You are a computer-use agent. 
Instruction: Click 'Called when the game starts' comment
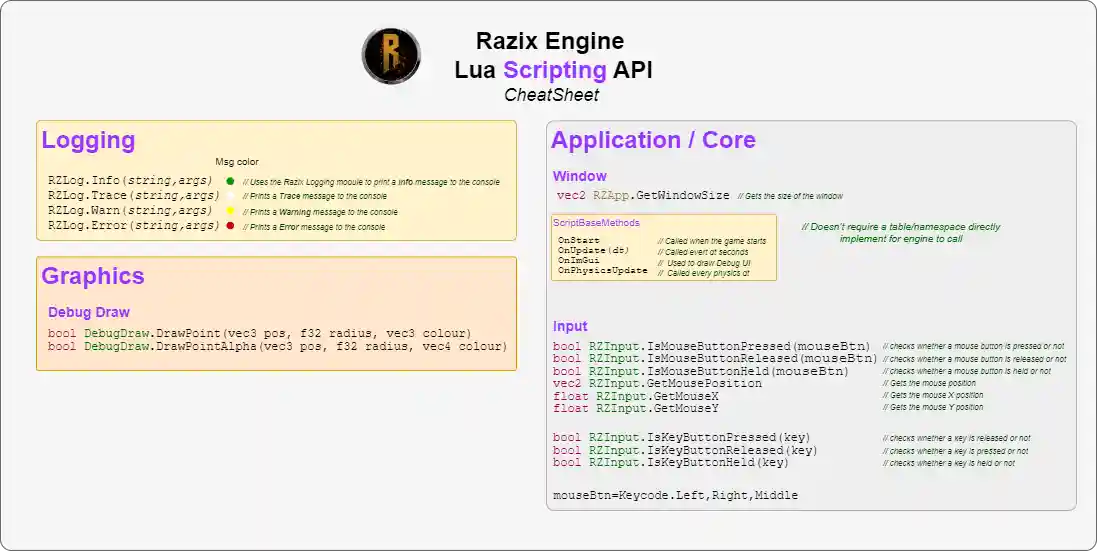711,241
